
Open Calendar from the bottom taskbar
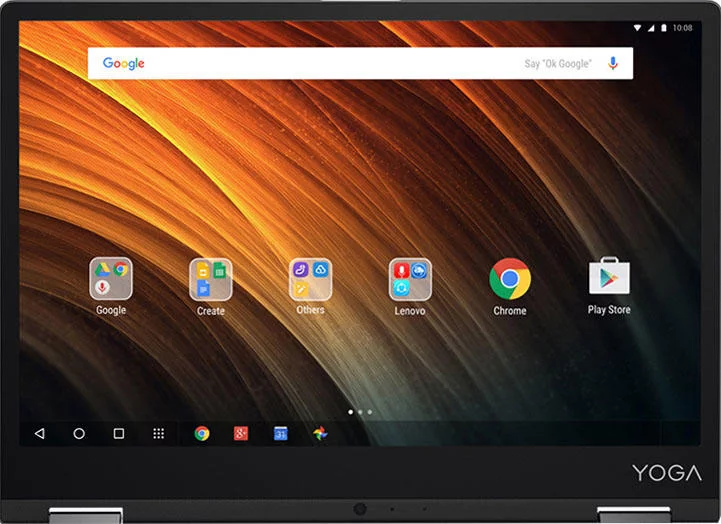pyautogui.click(x=280, y=433)
